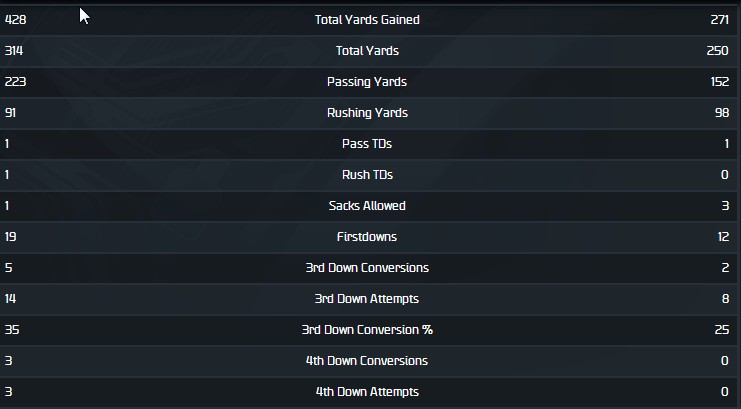741x409 pixels.
Task: Select the 4th Down Conversions label
Action: 367,360
